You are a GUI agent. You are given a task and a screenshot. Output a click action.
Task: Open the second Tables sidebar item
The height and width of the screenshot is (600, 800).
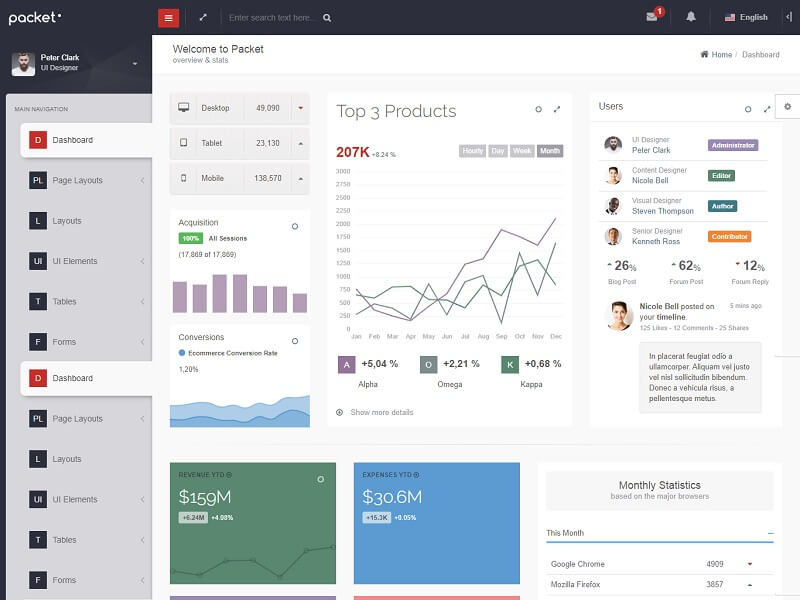[86, 540]
